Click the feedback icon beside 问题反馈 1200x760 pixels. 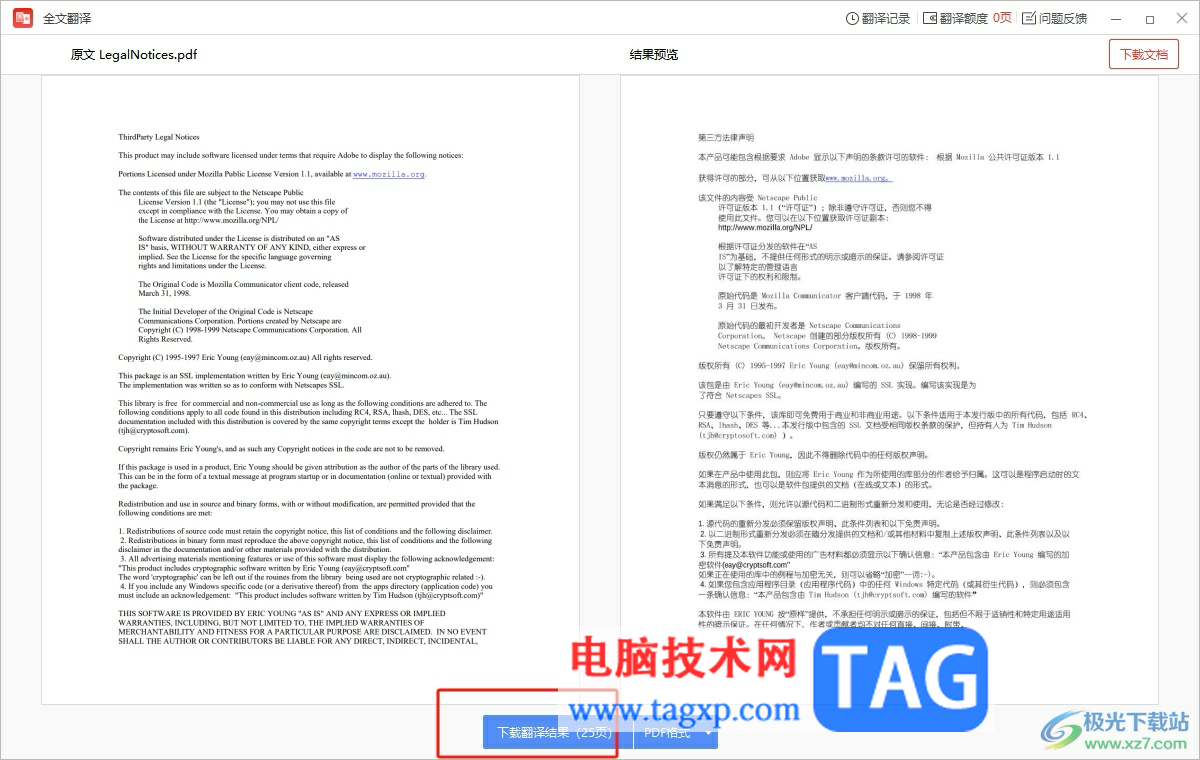(1030, 18)
